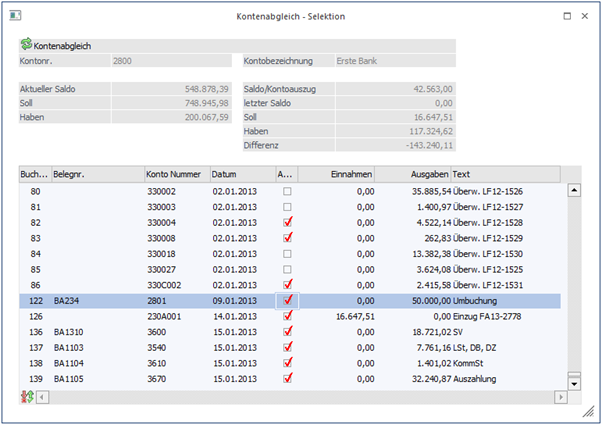Uncheck the checkbox for row 82
The height and width of the screenshot is (425, 602).
point(288,221)
